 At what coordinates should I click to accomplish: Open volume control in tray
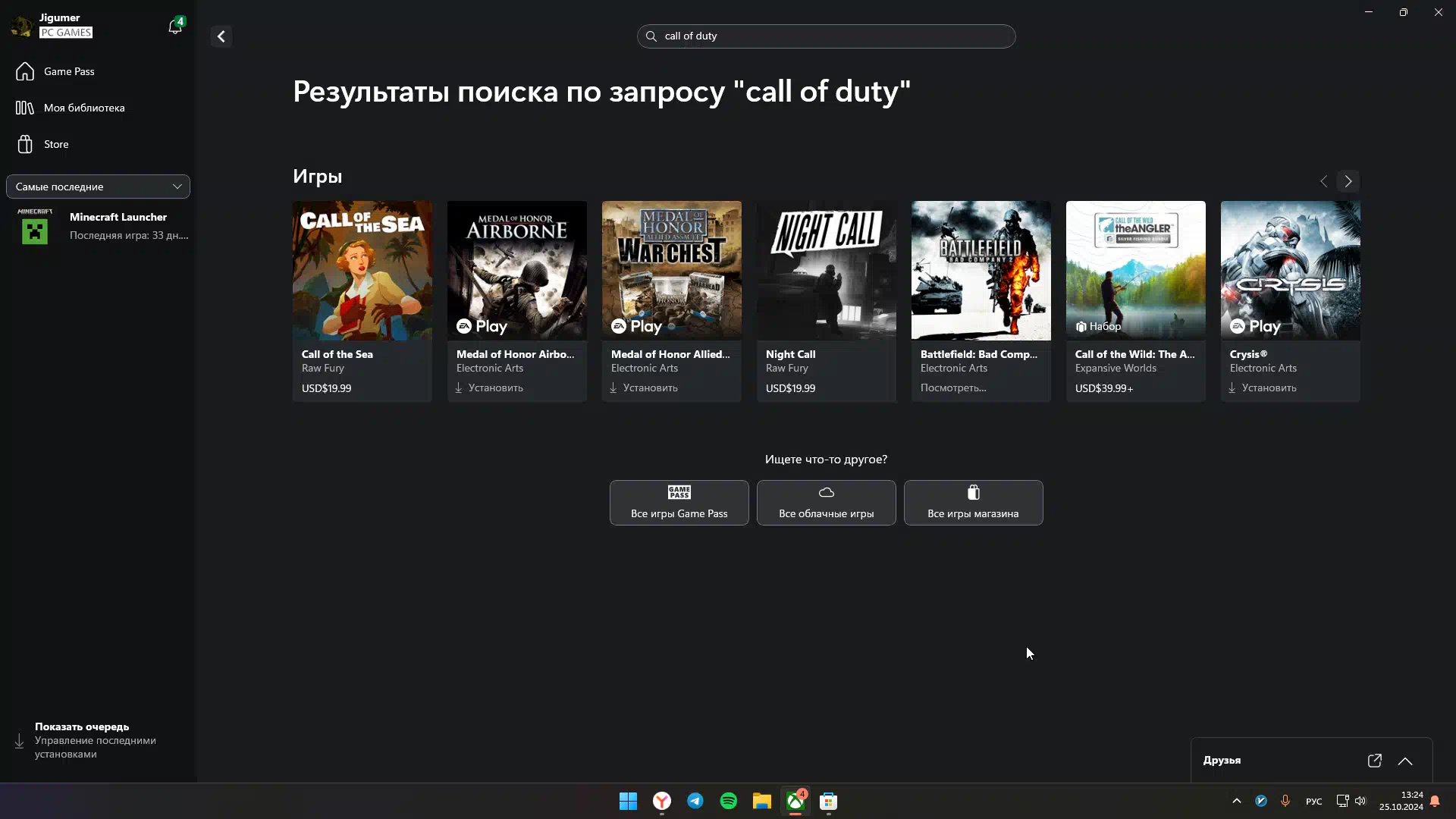tap(1360, 801)
